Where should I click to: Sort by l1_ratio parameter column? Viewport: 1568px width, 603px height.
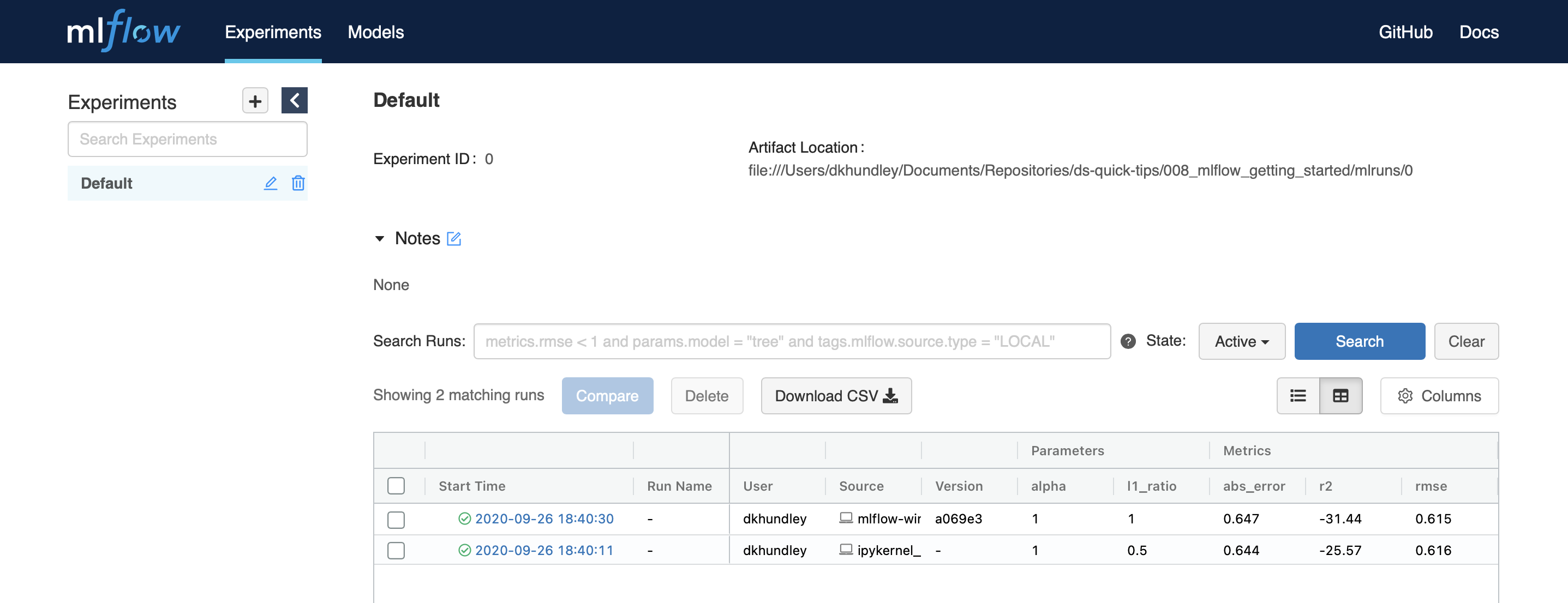[1151, 486]
